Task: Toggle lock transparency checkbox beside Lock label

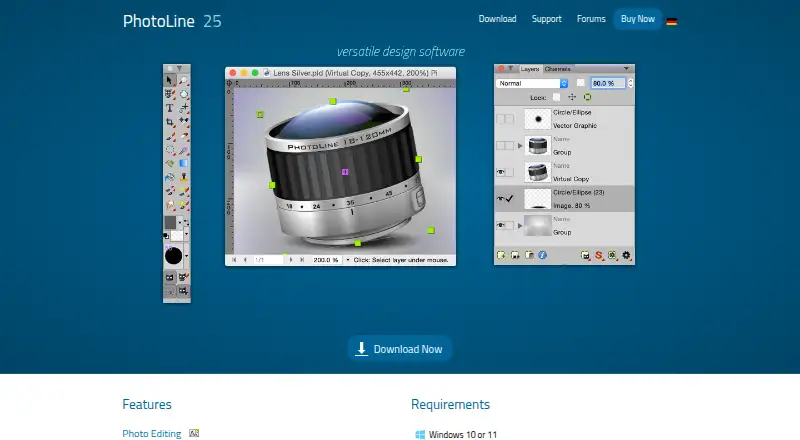Action: (557, 97)
